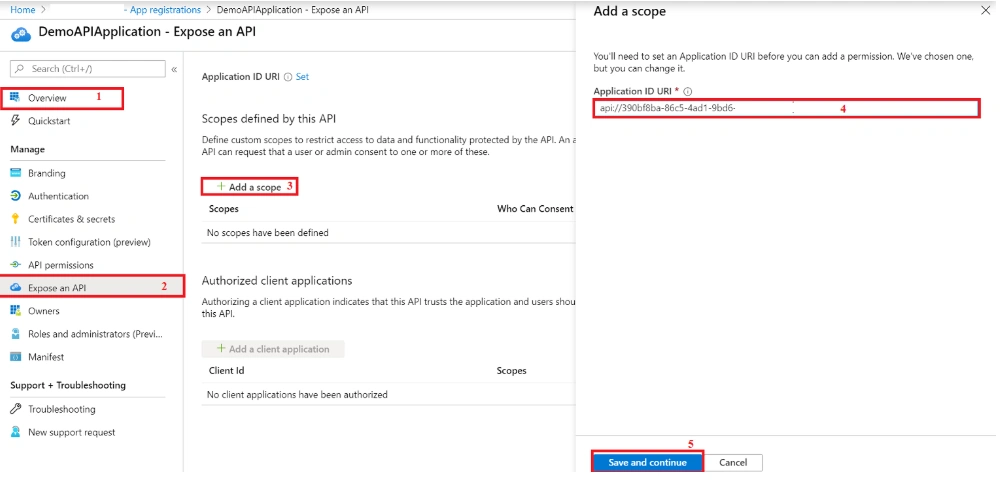Screen dimensions: 1007x480
Task: Click the Expose an API cloud icon
Action: (x=15, y=287)
